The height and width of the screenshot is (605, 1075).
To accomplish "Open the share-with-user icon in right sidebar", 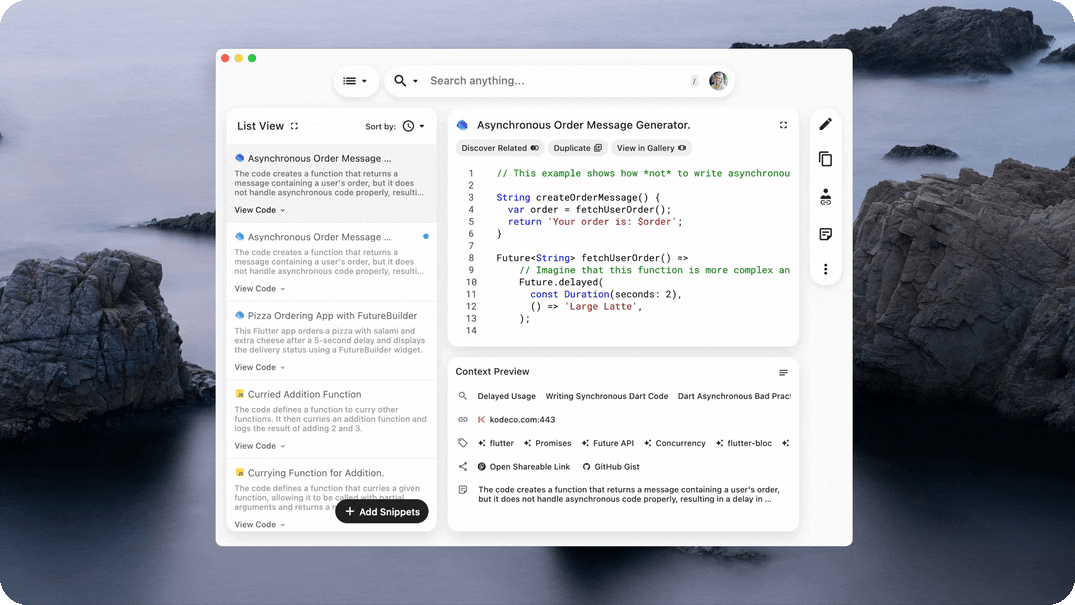I will [x=824, y=196].
